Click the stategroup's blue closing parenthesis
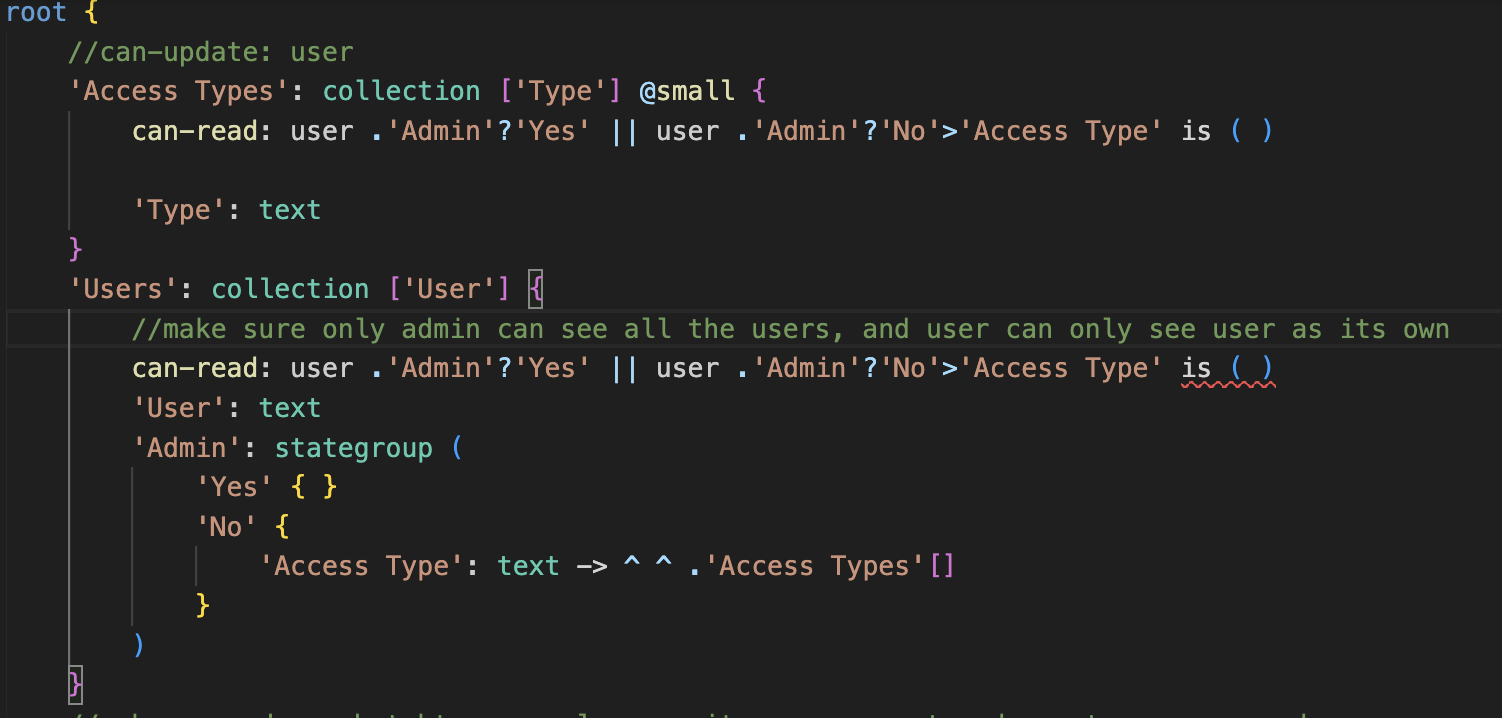 point(139,645)
